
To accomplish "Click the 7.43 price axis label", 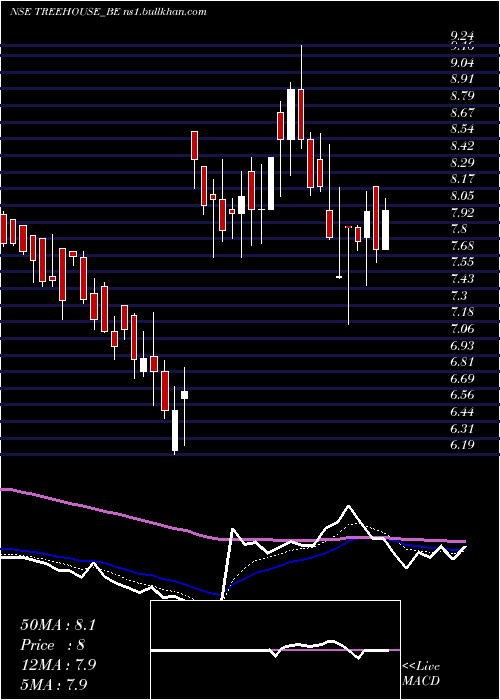I will pos(462,279).
